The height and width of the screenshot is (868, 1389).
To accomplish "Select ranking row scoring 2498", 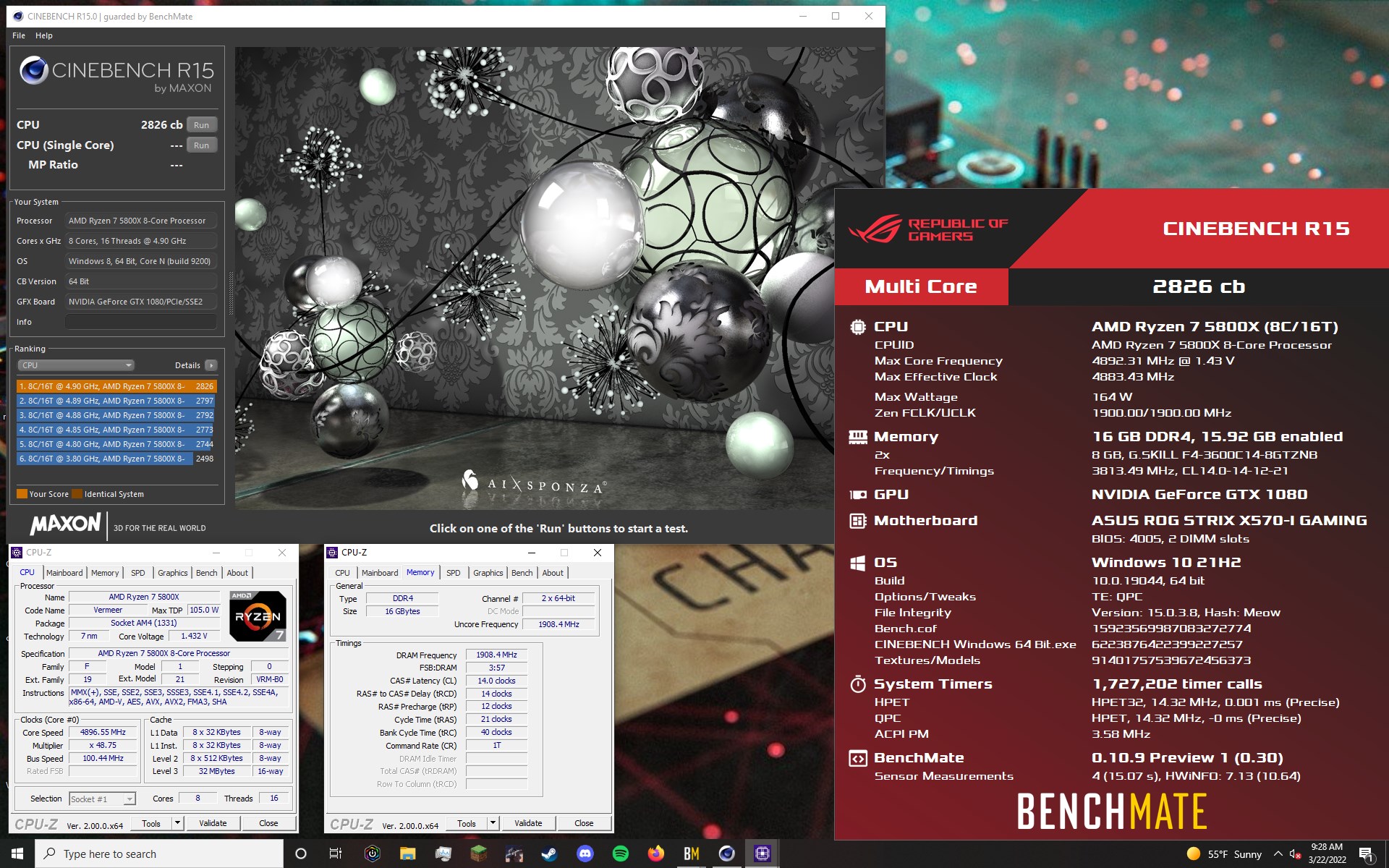I will 116,459.
